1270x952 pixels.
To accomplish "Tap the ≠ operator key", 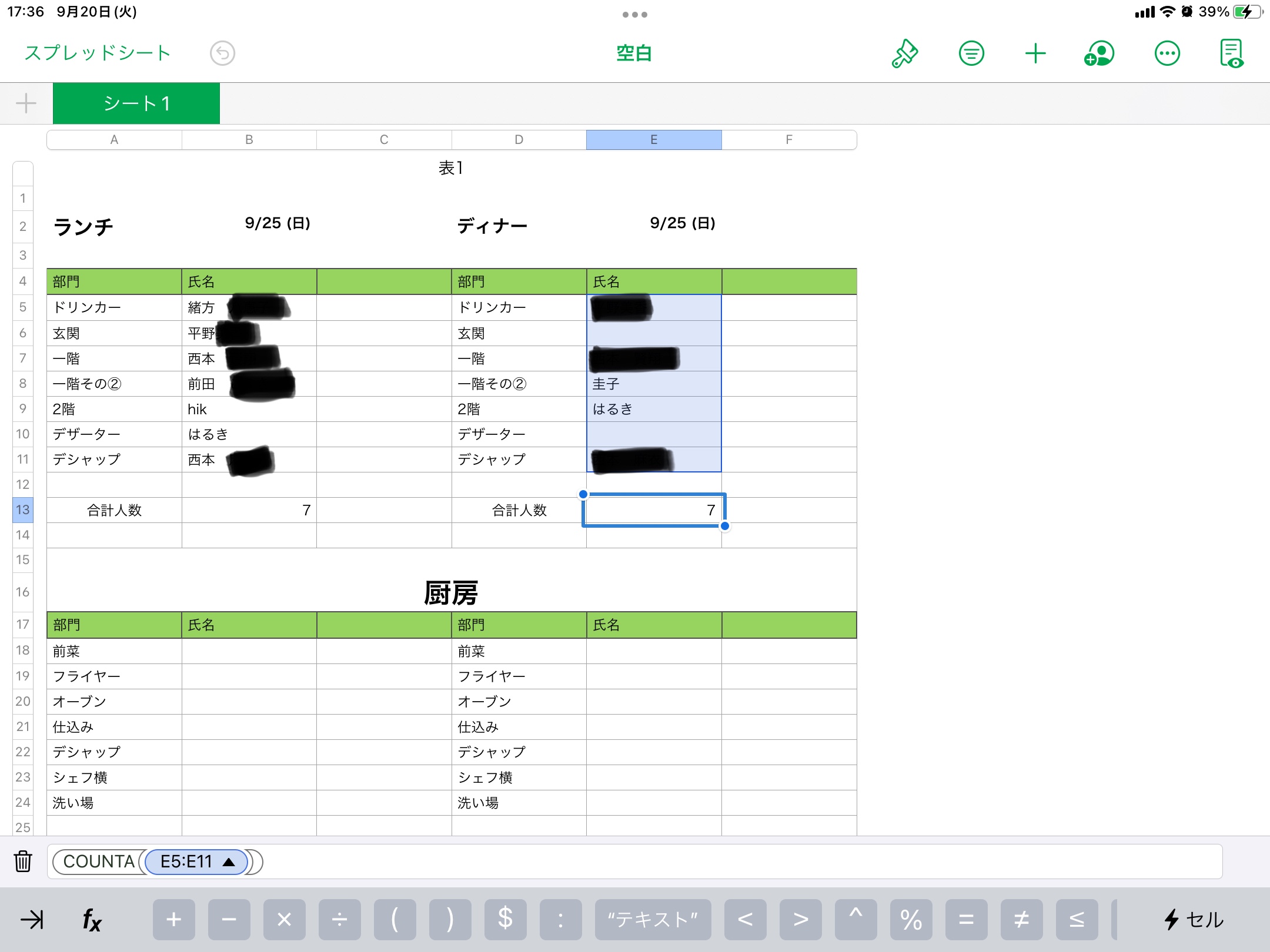I will (1023, 920).
